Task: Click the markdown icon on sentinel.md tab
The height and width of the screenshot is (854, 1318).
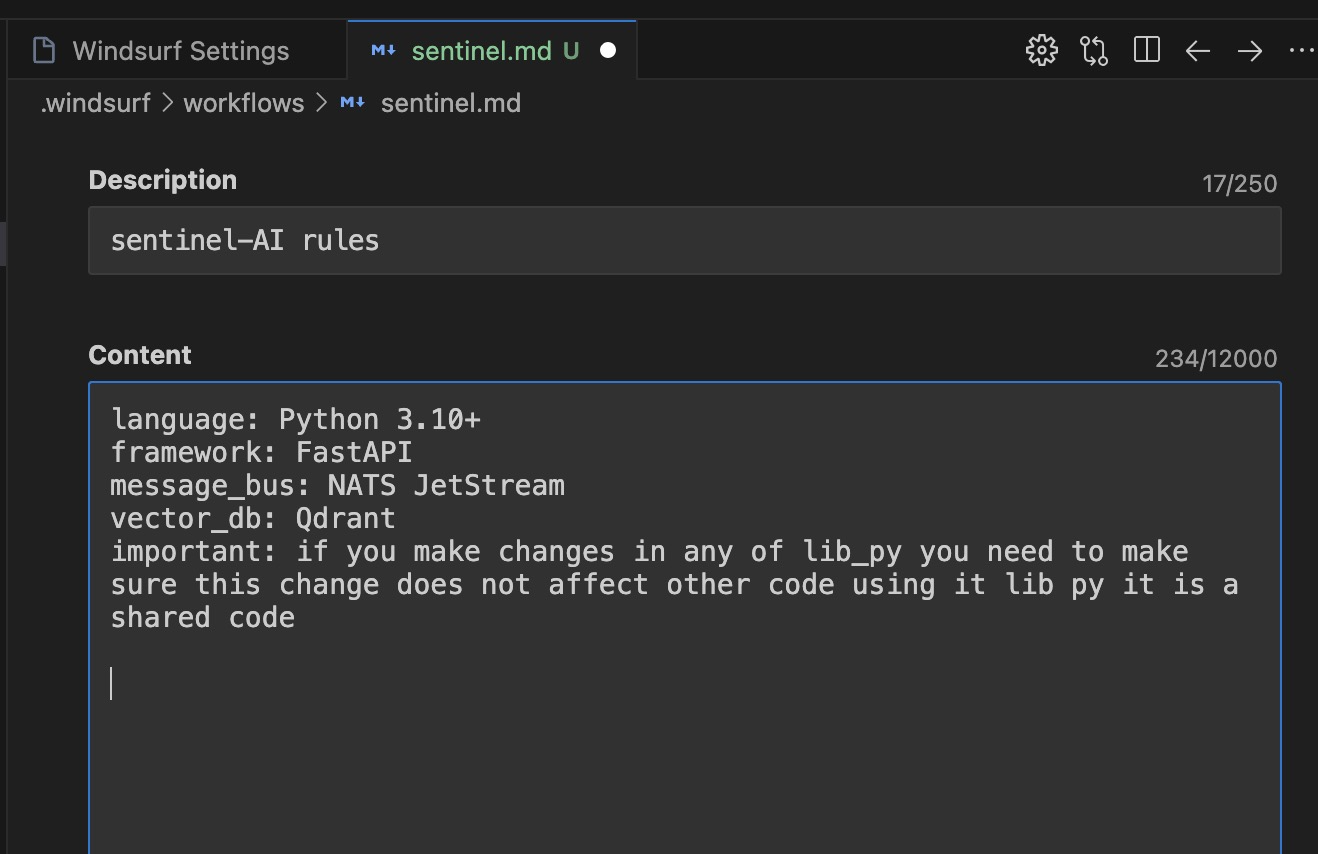Action: (383, 50)
